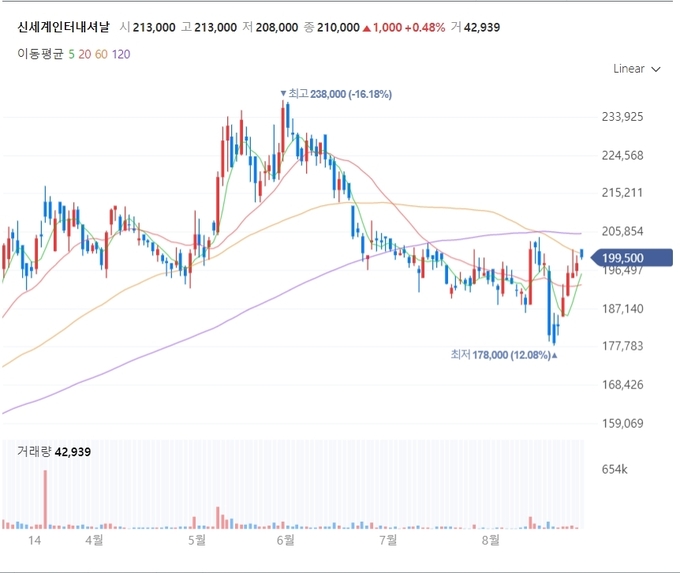Click the 654k volume axis label
The image size is (680, 573).
click(x=615, y=469)
